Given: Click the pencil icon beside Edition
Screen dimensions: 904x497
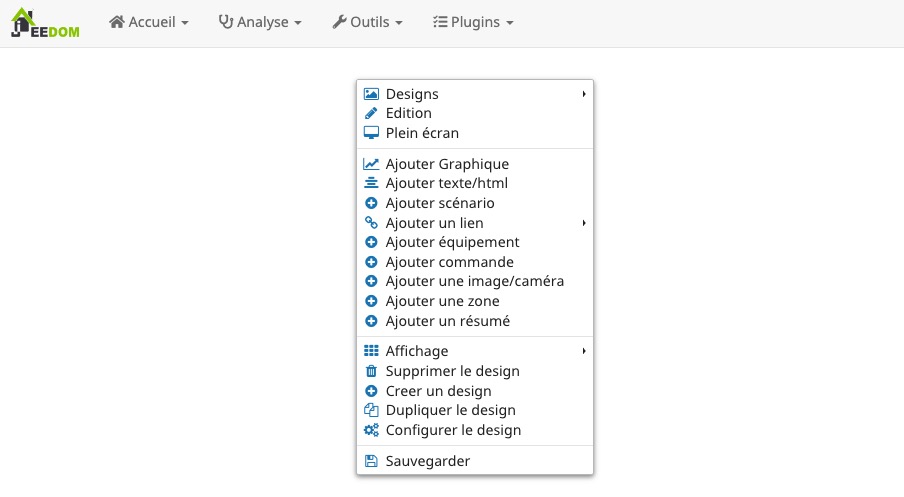Looking at the screenshot, I should click(371, 114).
